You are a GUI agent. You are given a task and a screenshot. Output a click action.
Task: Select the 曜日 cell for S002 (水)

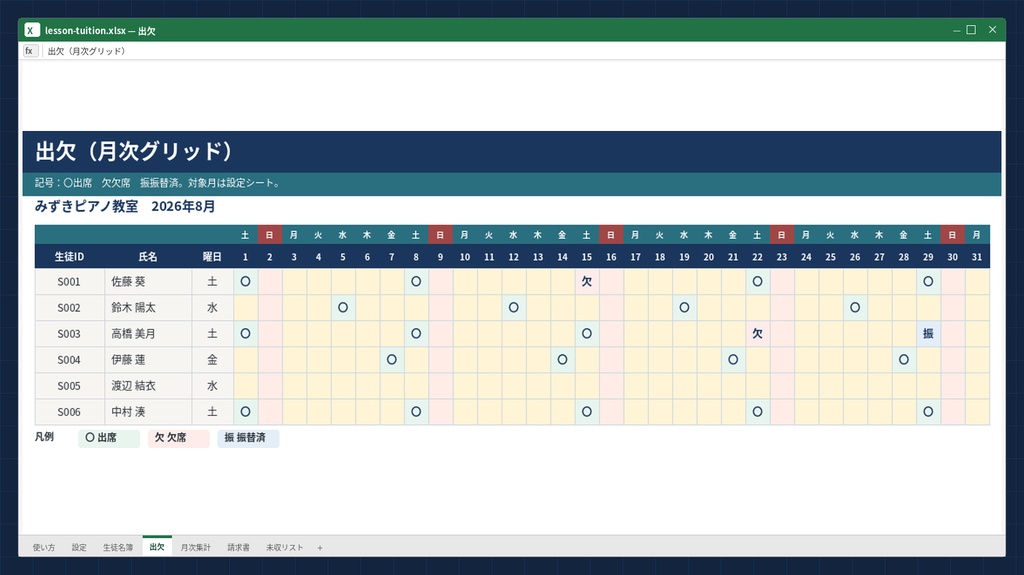(x=212, y=308)
